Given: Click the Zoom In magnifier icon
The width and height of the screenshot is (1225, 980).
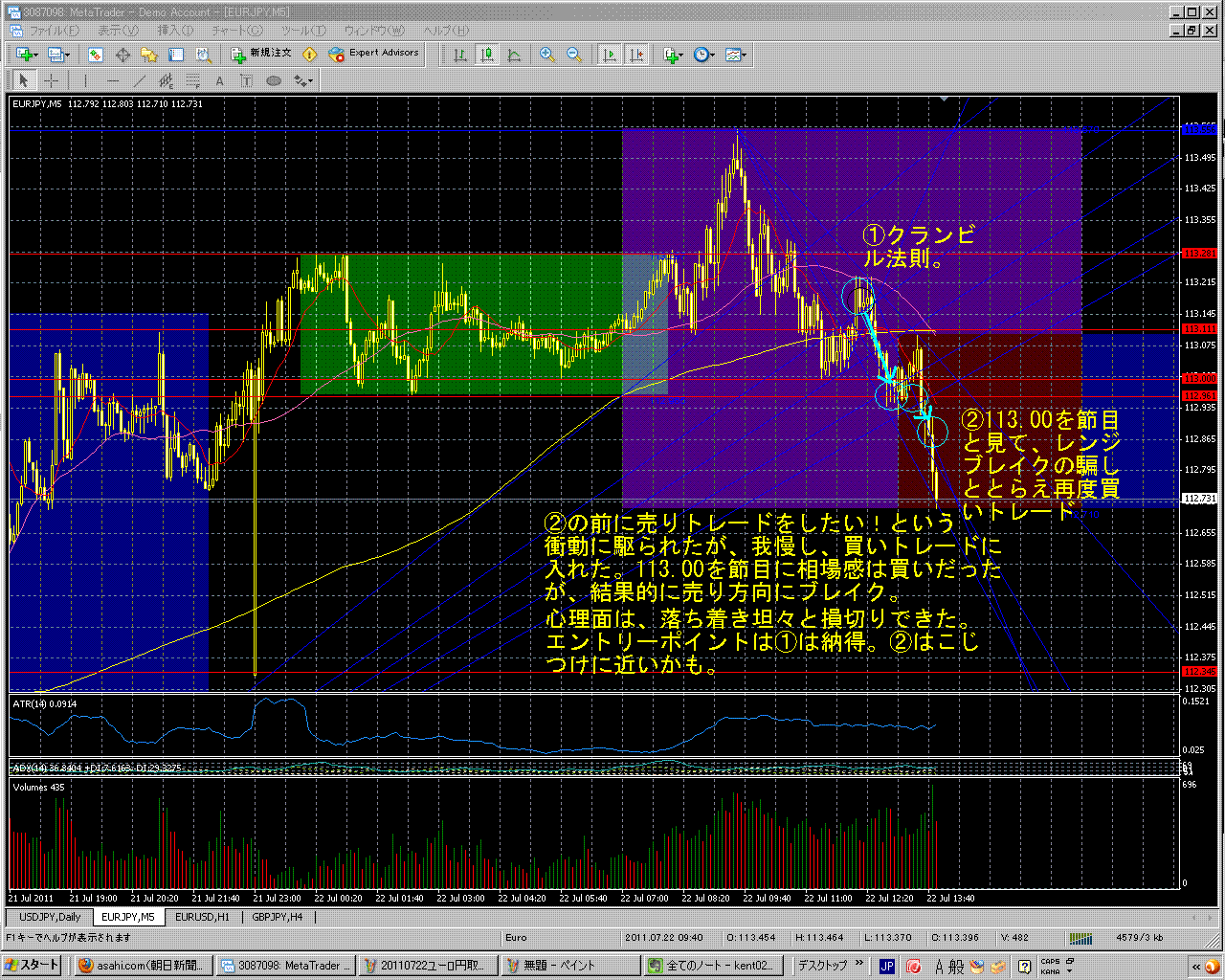Looking at the screenshot, I should coord(547,55).
